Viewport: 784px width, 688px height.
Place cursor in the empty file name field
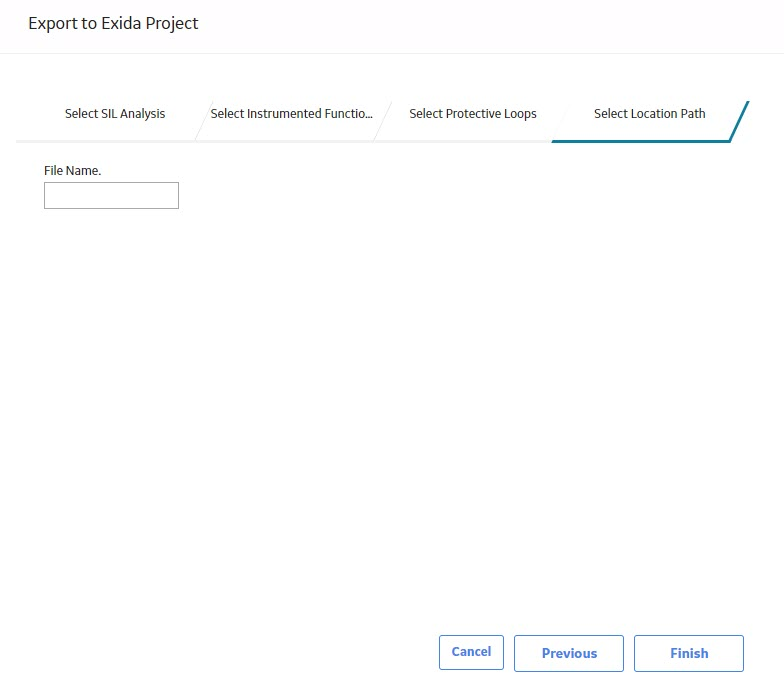coord(111,196)
